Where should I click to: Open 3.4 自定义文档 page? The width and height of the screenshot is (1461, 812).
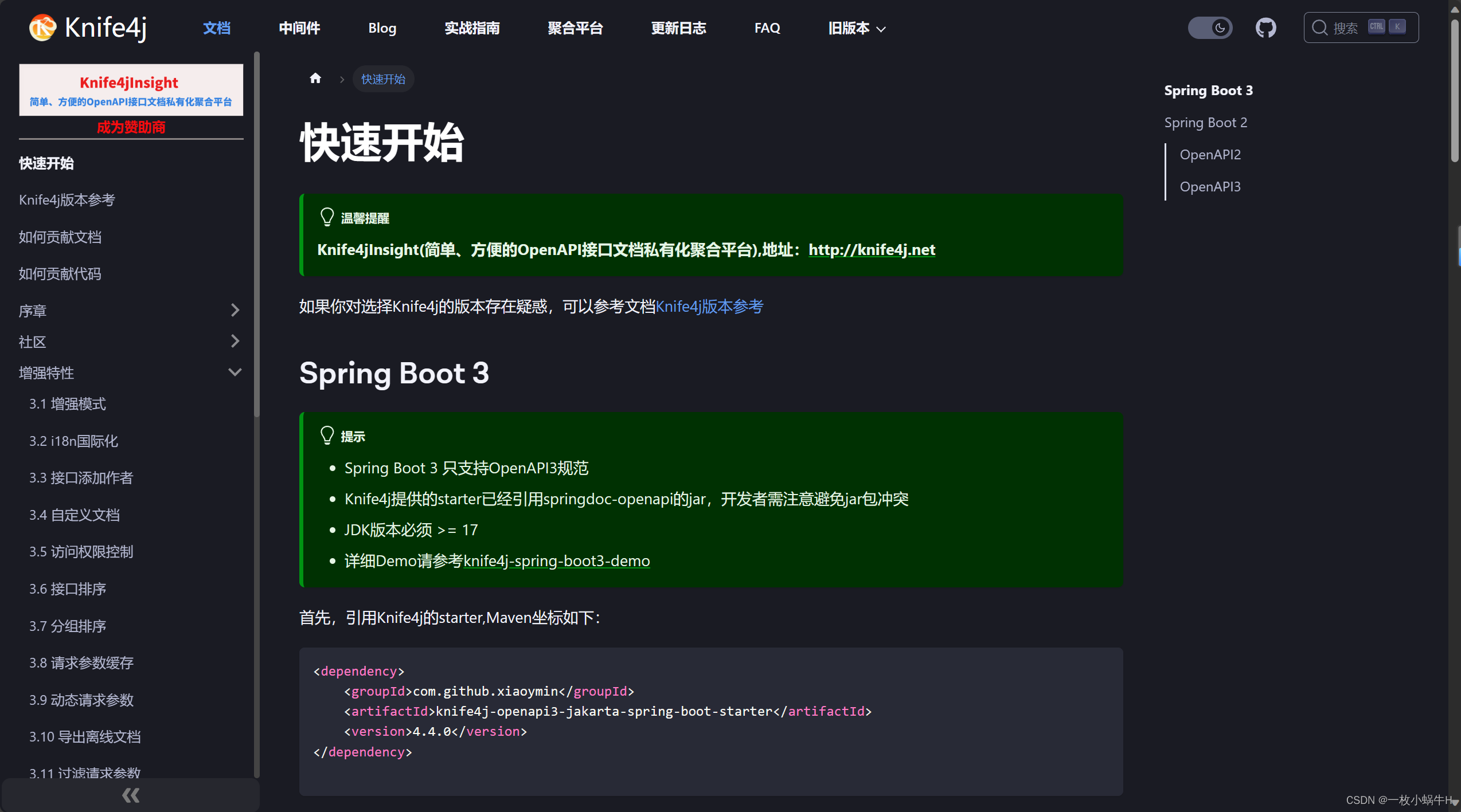(75, 515)
